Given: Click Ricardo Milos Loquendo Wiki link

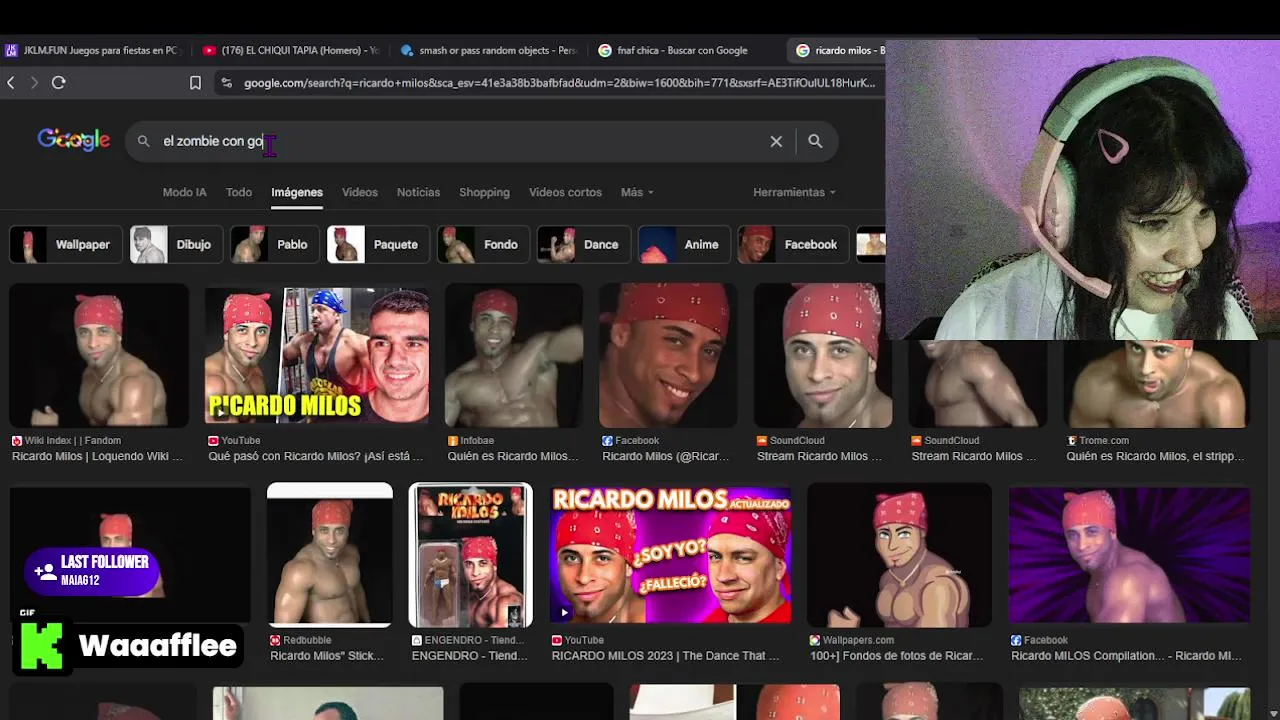Looking at the screenshot, I should click(x=96, y=456).
